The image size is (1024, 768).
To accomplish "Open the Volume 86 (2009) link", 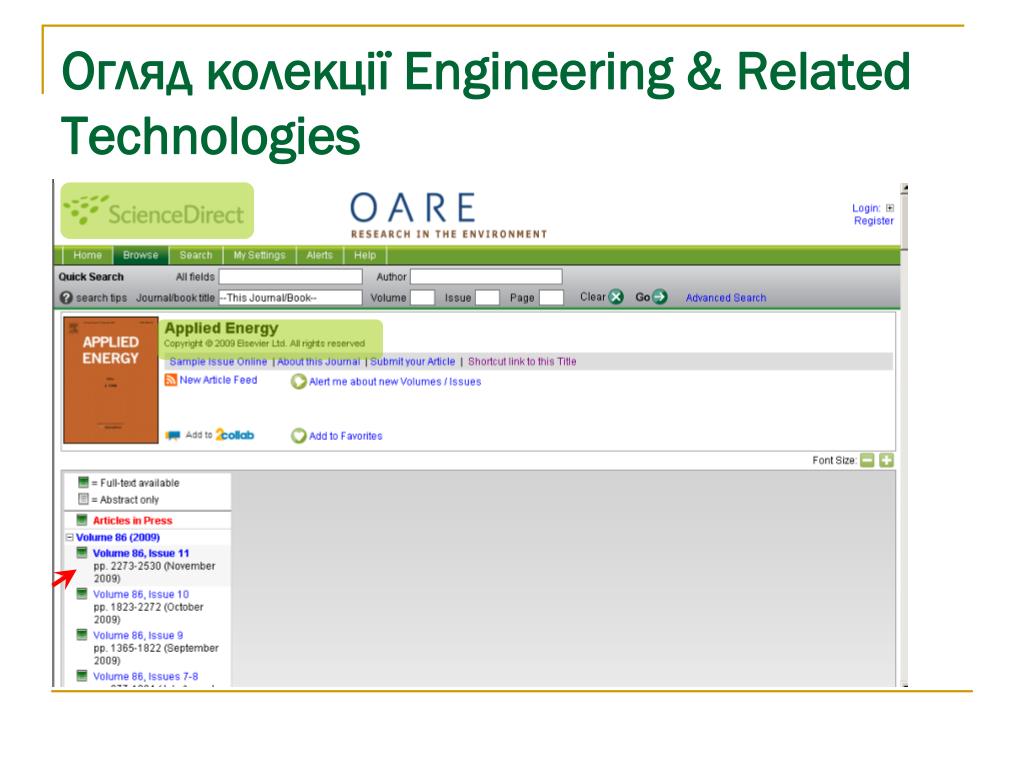I will (x=118, y=537).
